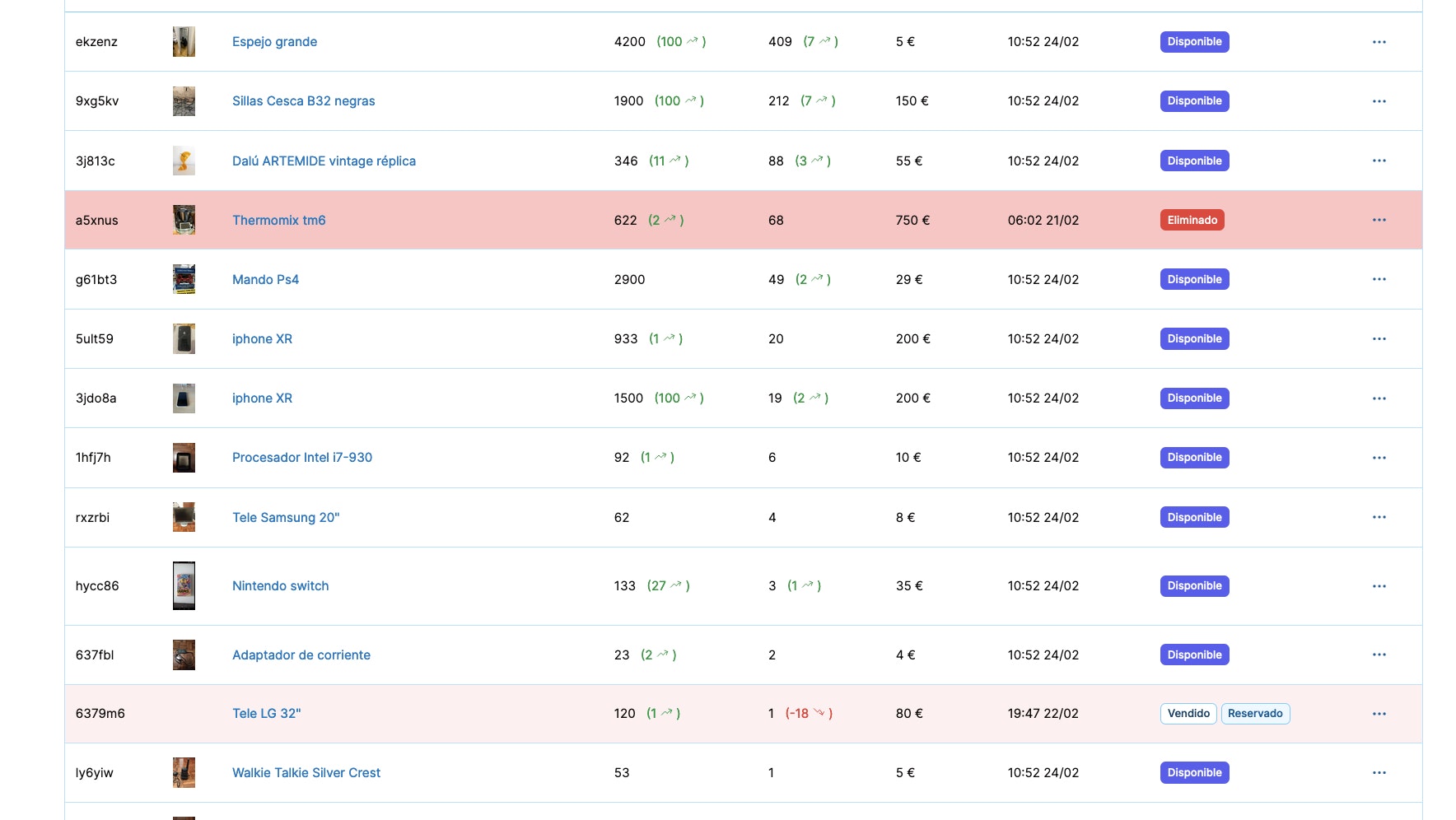Open the Sillas Cesca B32 negras link
This screenshot has width=1456, height=820.
click(303, 101)
